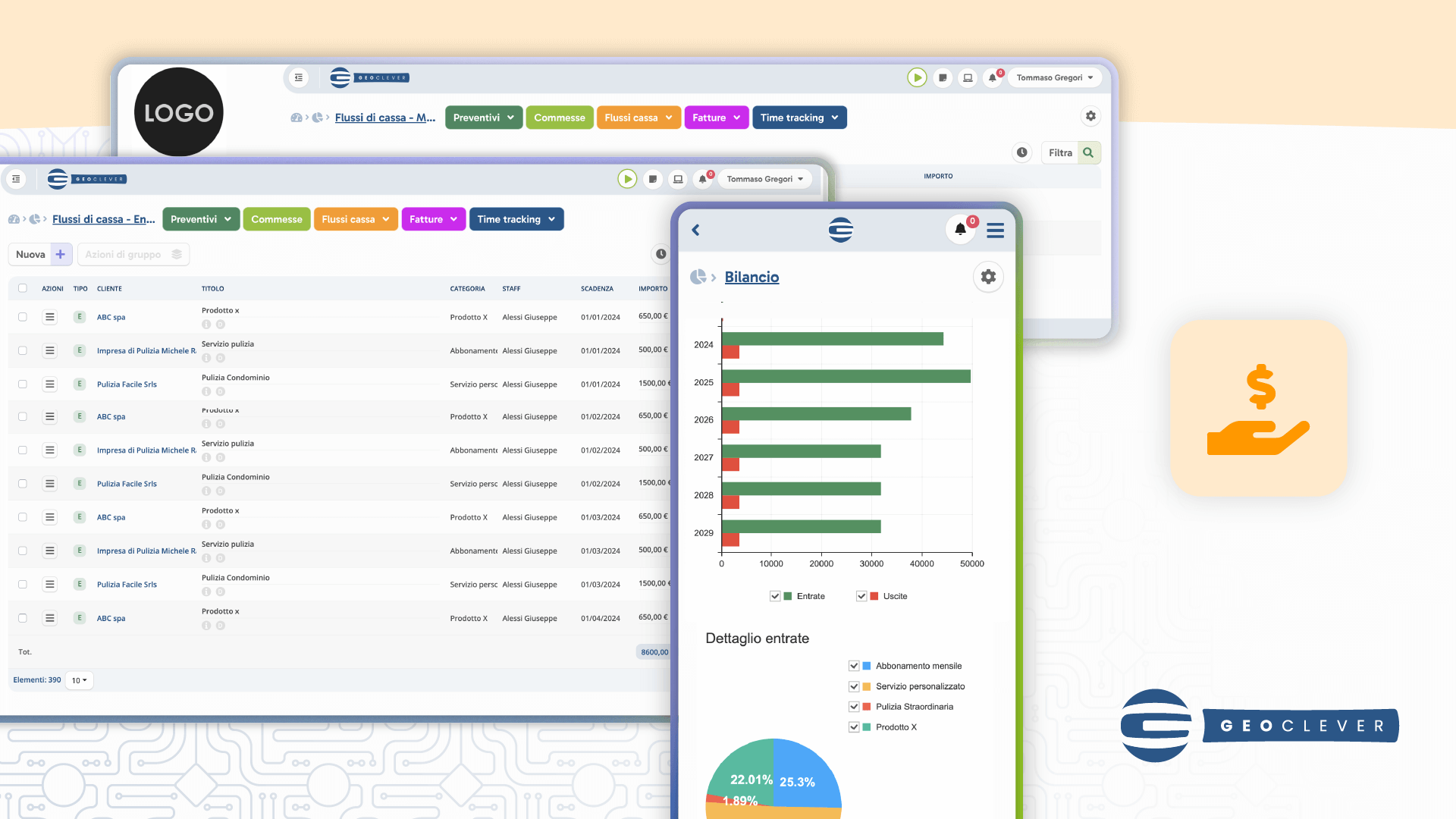
Task: Expand Fatture dropdown in front window
Action: 434,219
